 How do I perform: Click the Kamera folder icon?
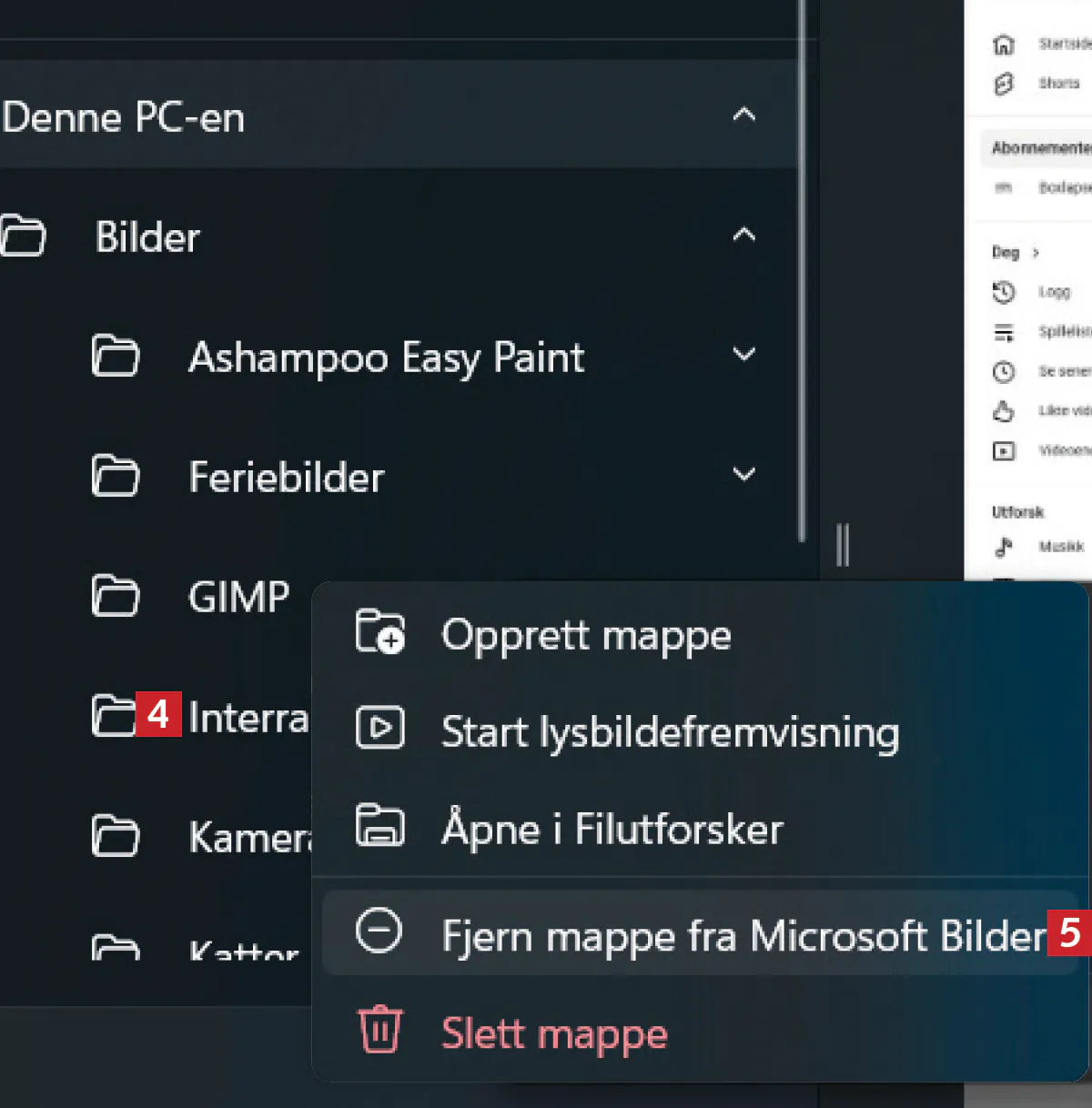coord(116,836)
